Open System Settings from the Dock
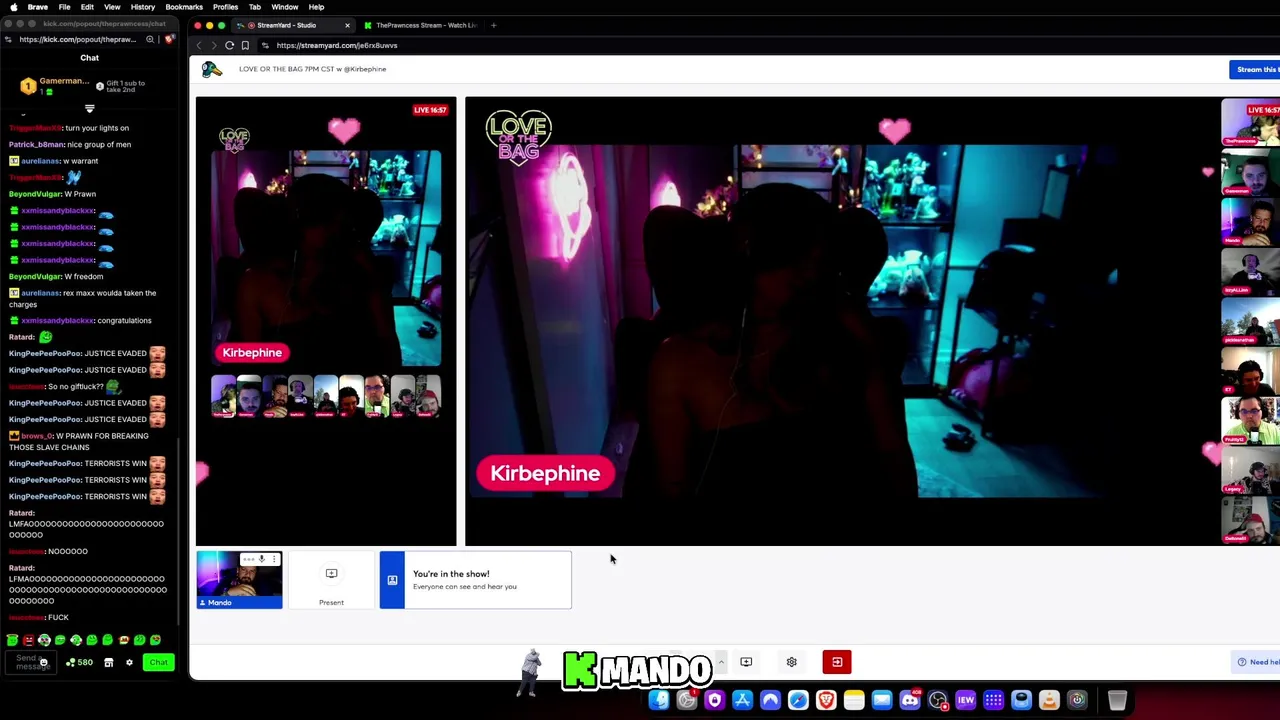 [687, 701]
